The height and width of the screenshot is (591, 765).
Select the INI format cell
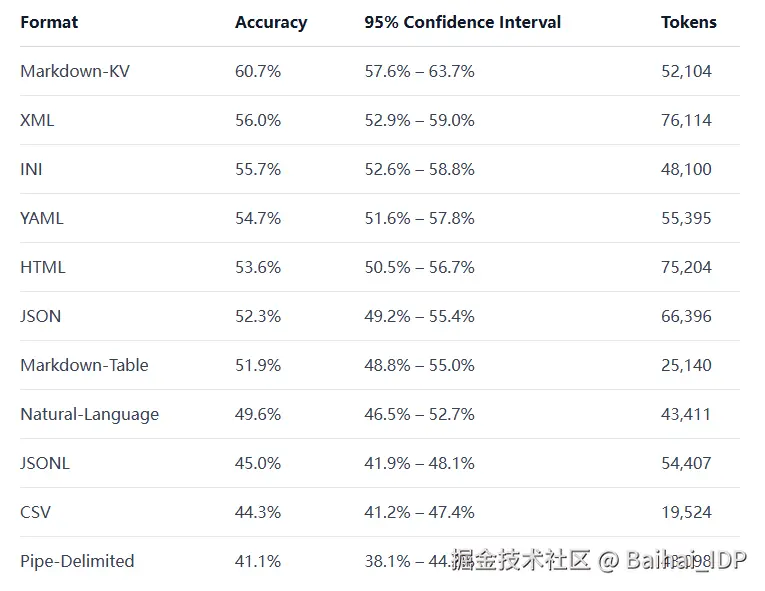[x=31, y=169]
